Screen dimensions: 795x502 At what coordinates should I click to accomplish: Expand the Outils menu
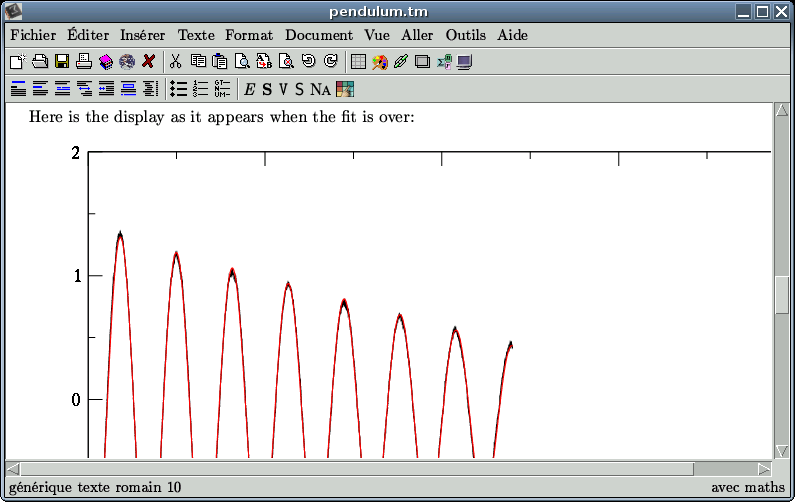click(466, 35)
